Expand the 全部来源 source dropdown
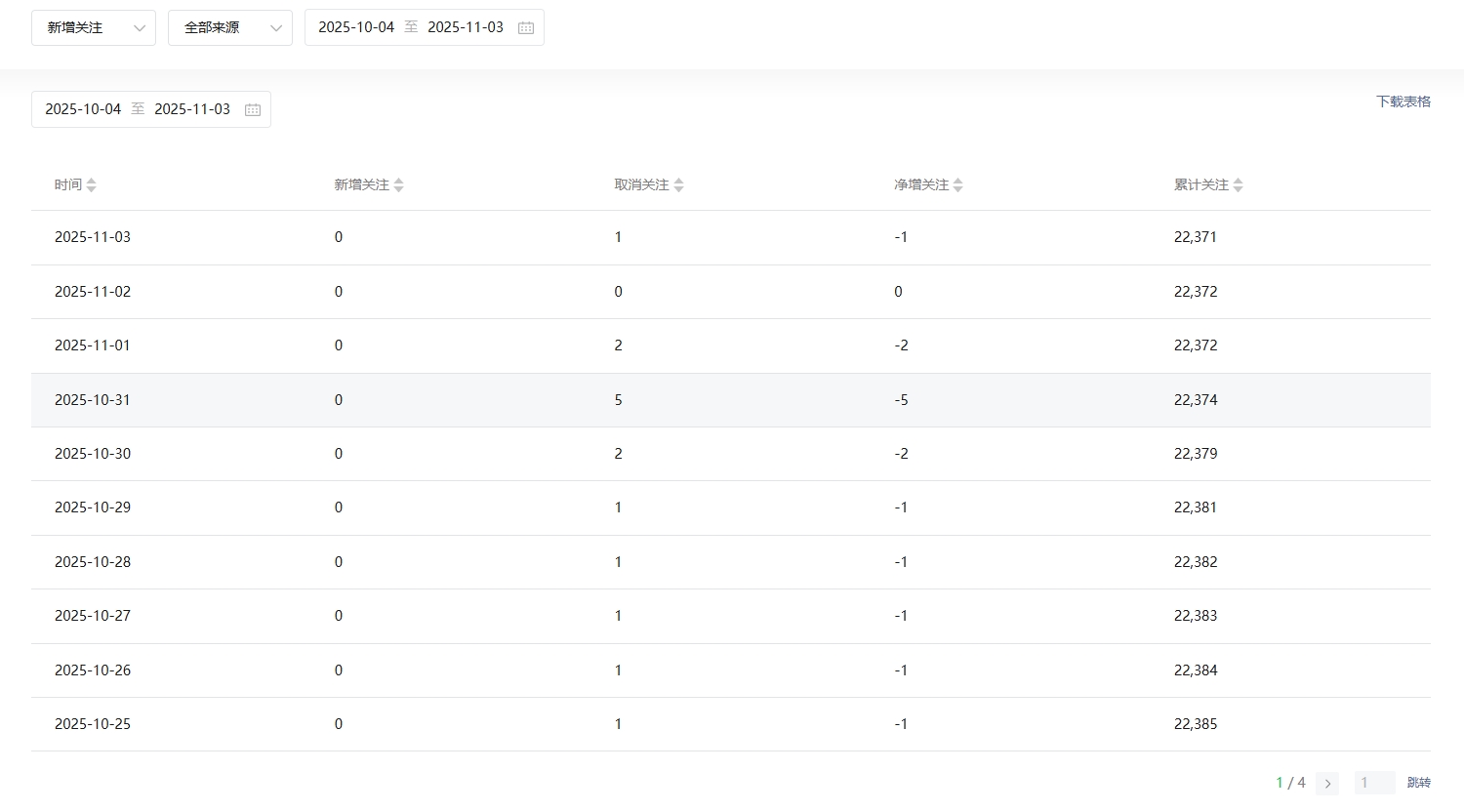Viewport: 1464px width, 812px height. point(229,27)
